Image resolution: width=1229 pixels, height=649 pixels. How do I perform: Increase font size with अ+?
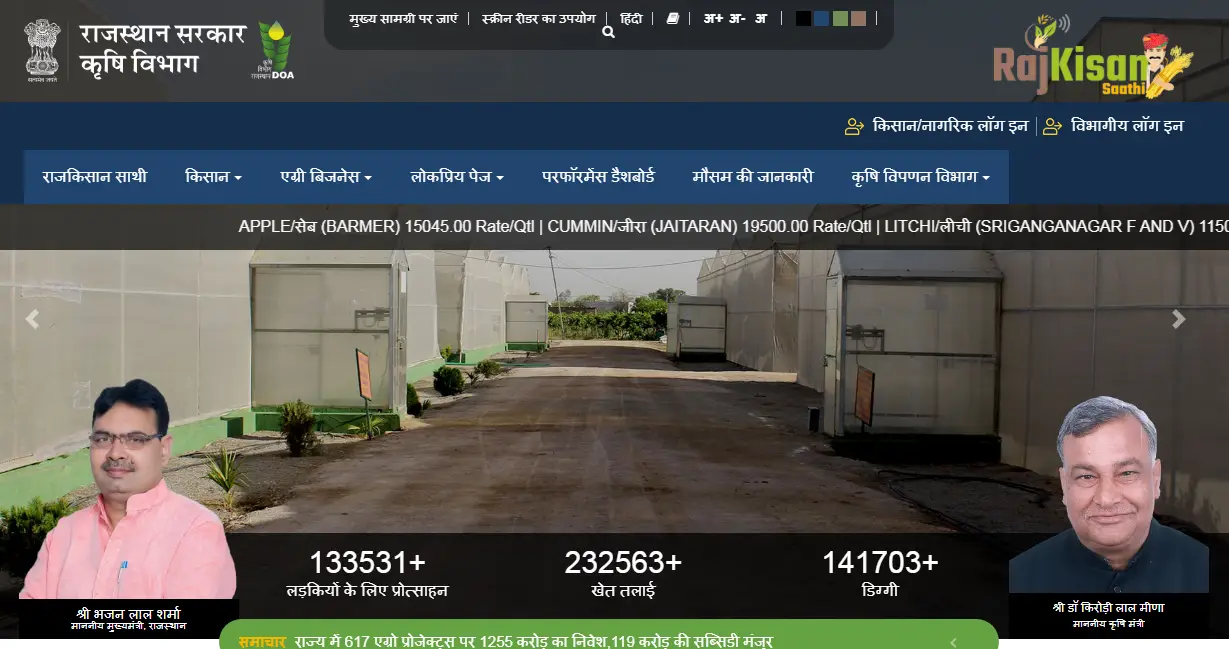tap(712, 18)
